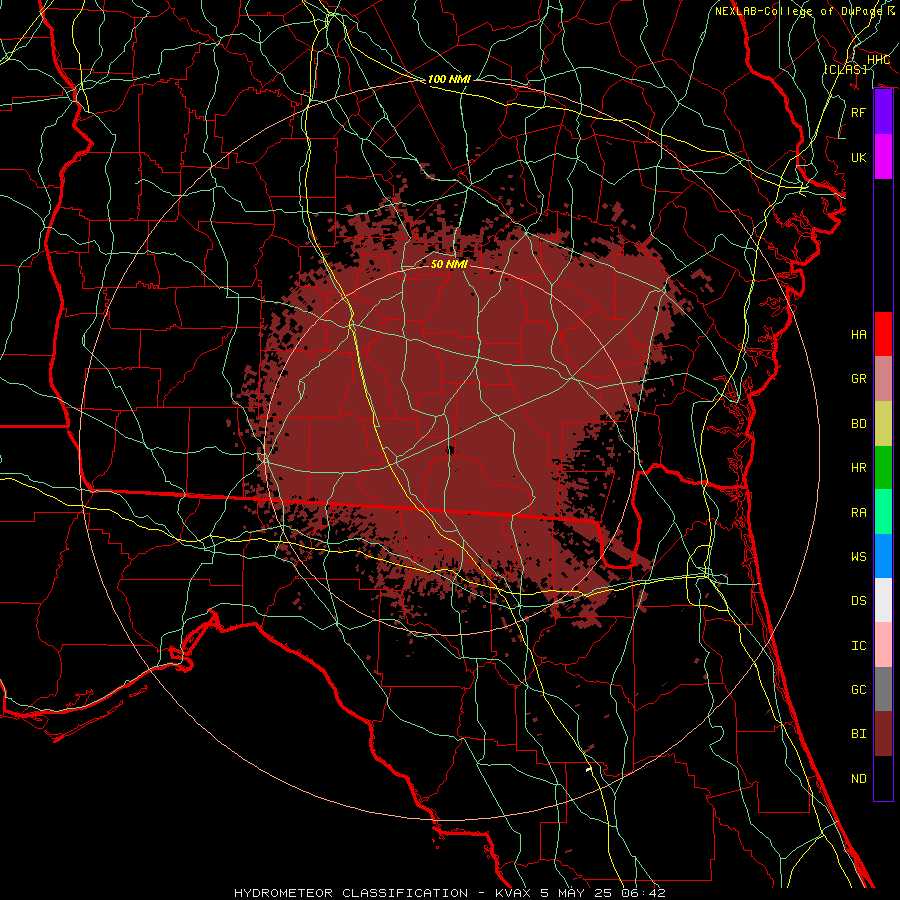Click the RA light green legend swatch

tap(883, 512)
